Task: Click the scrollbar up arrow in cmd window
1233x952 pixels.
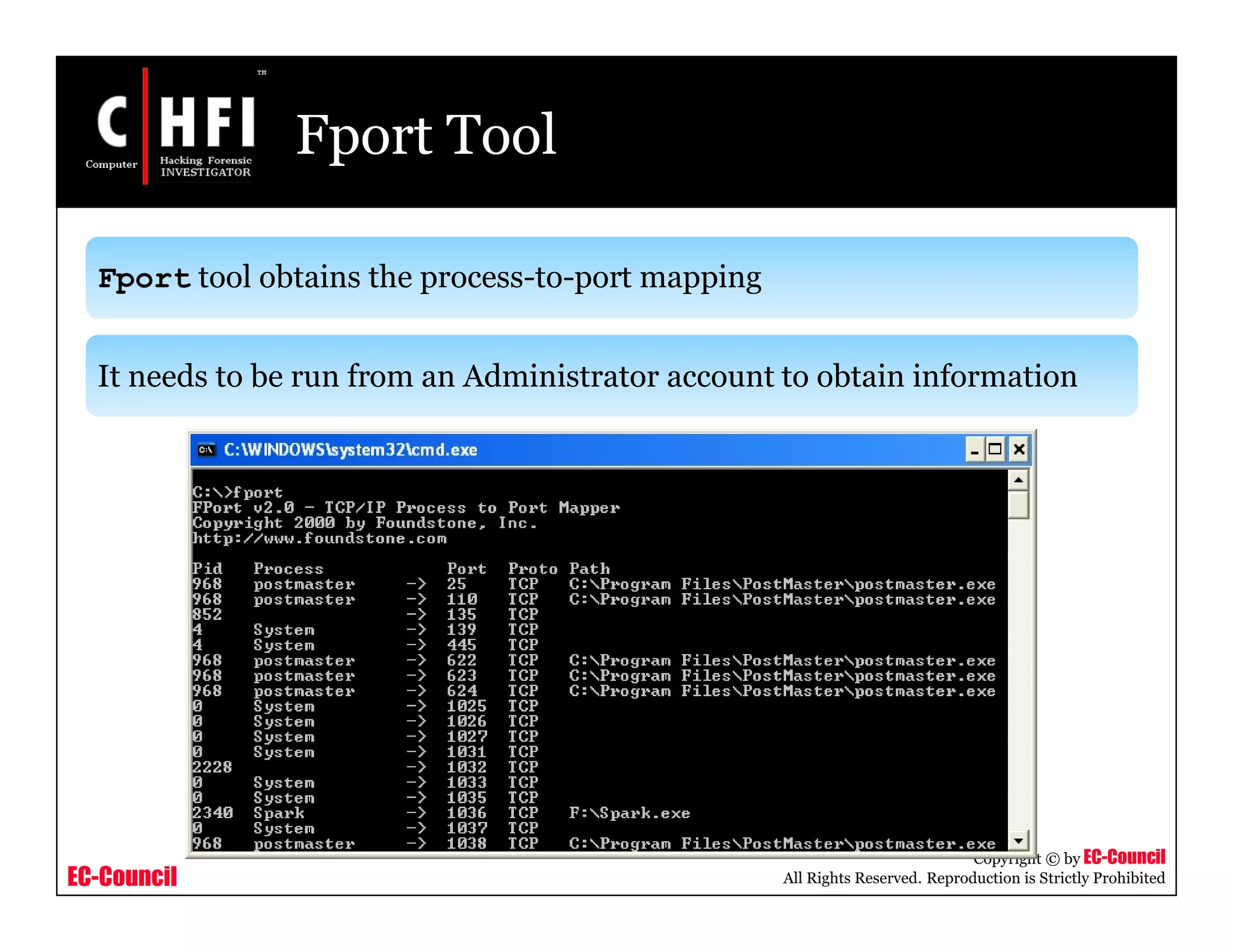Action: pos(1018,480)
